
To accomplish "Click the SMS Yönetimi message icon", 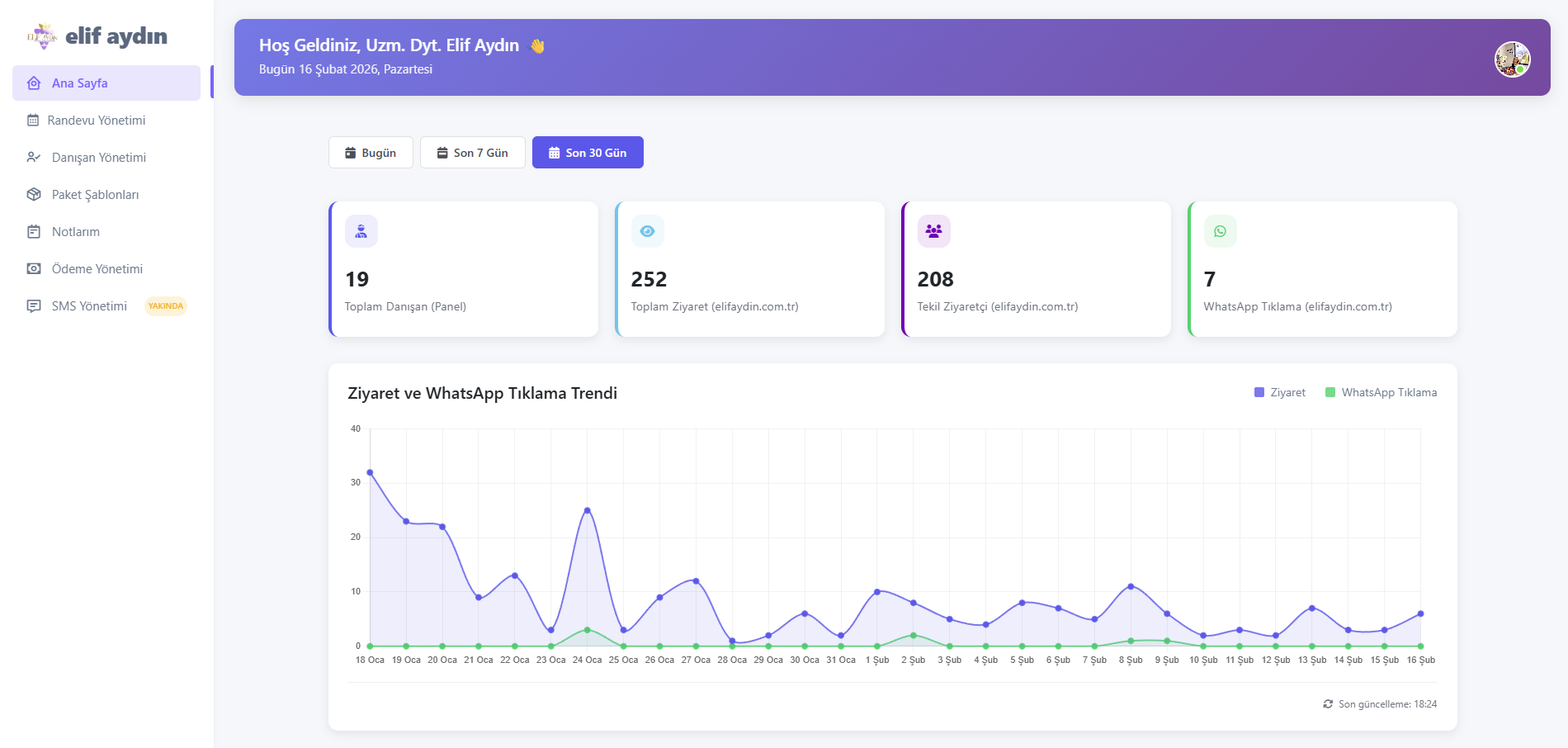I will 34,306.
